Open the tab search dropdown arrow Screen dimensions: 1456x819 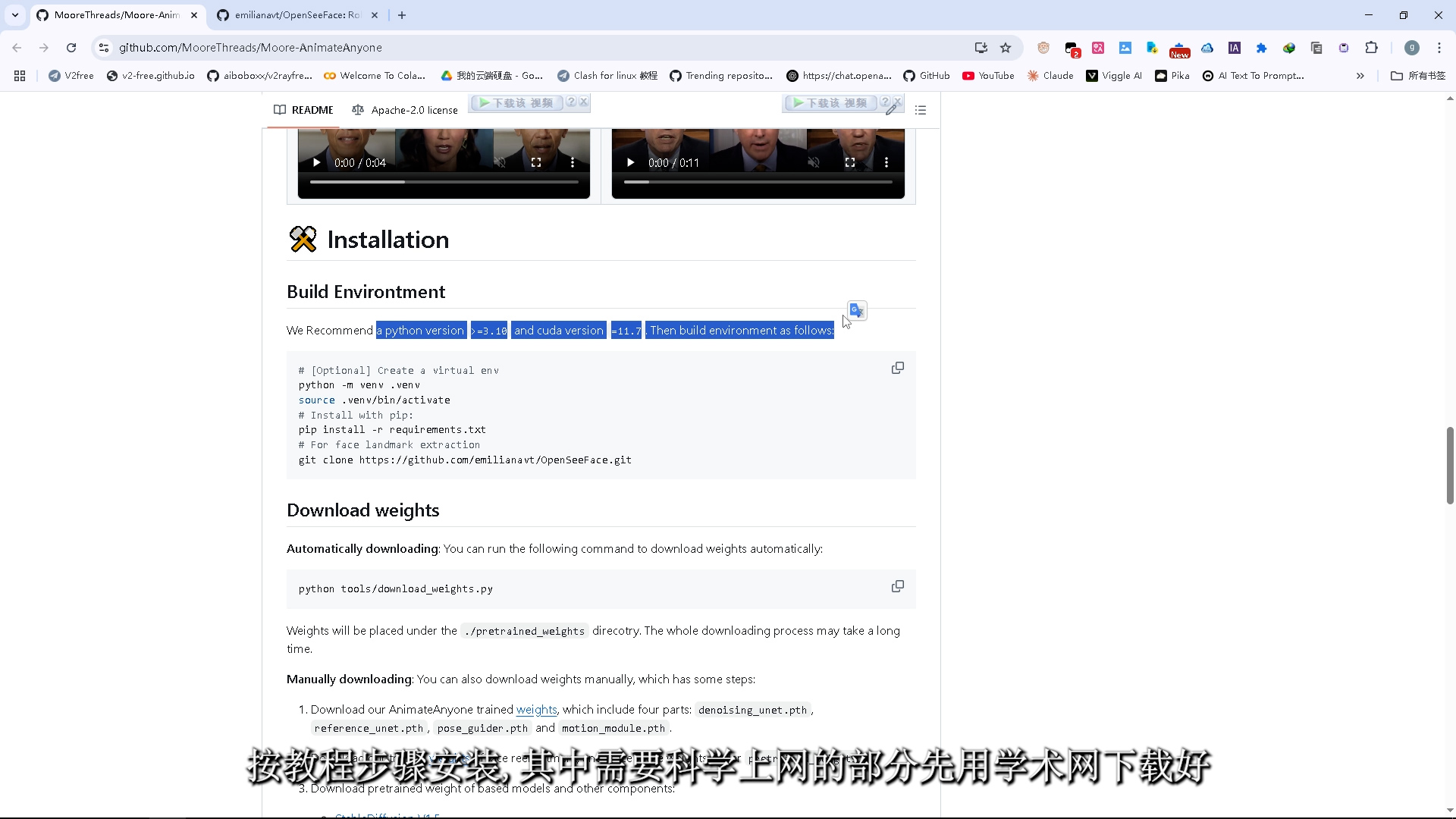click(x=15, y=15)
